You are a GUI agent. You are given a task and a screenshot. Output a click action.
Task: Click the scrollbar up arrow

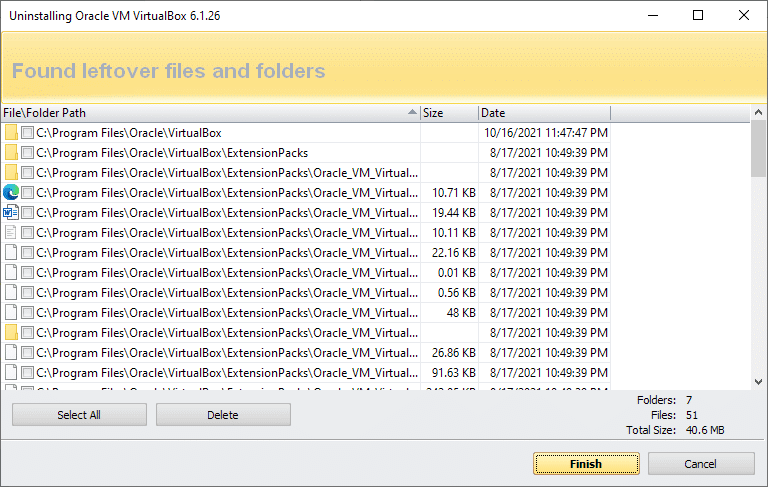(758, 113)
